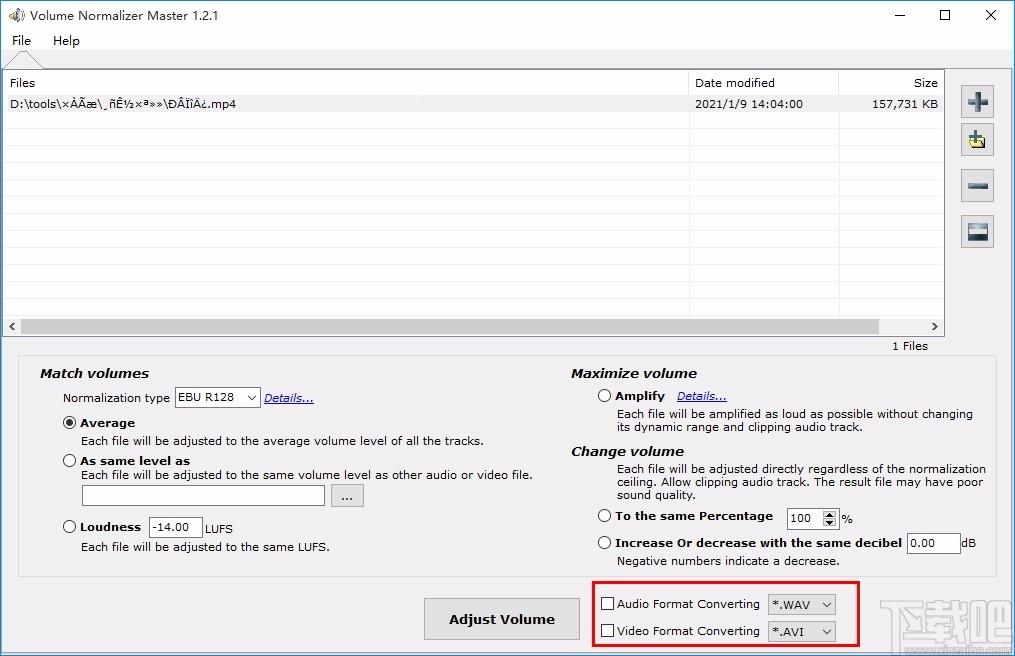Viewport: 1015px width, 656px height.
Task: Remove selected file with the minus icon
Action: pos(977,186)
